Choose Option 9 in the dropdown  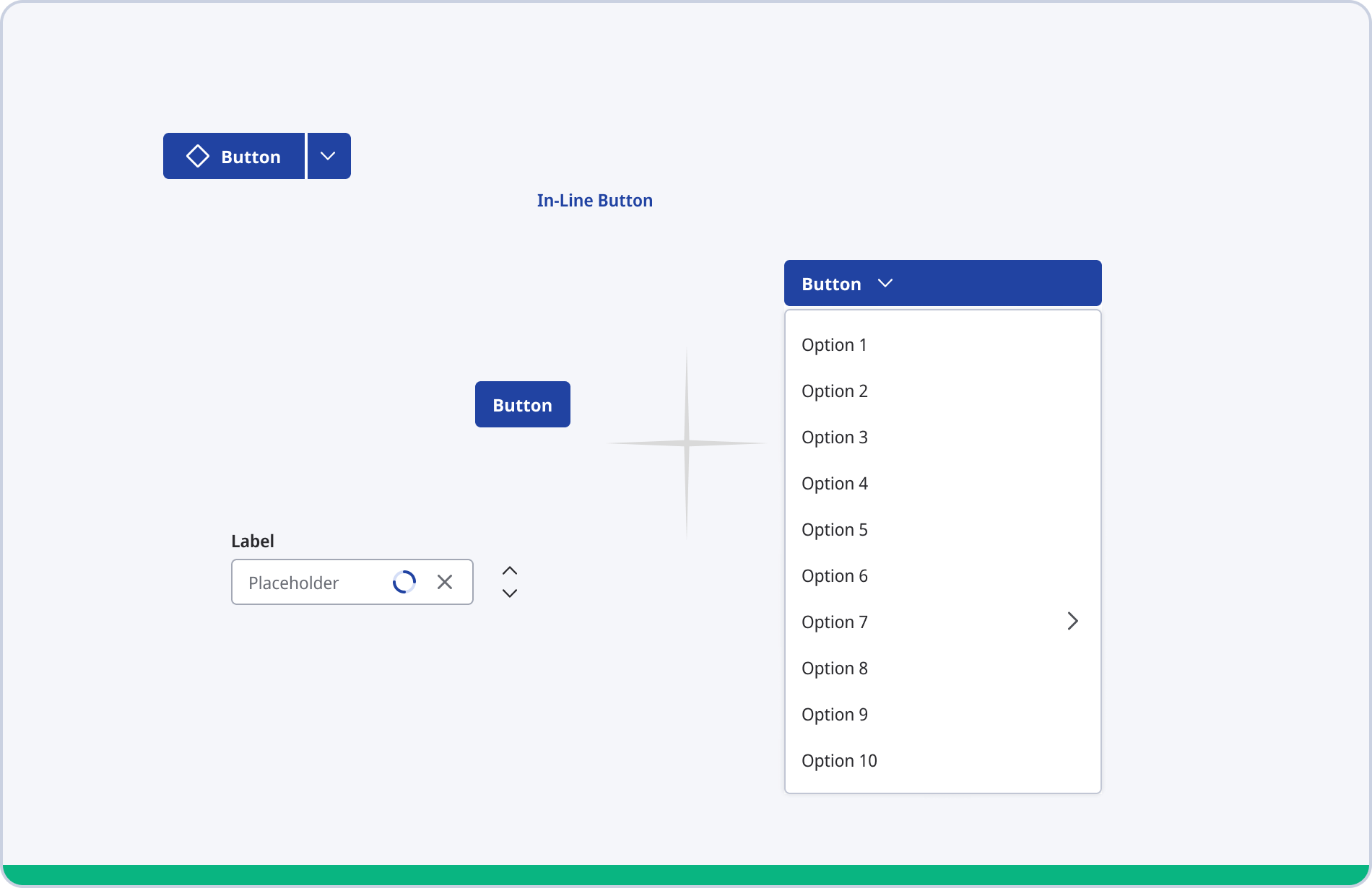[x=834, y=715]
